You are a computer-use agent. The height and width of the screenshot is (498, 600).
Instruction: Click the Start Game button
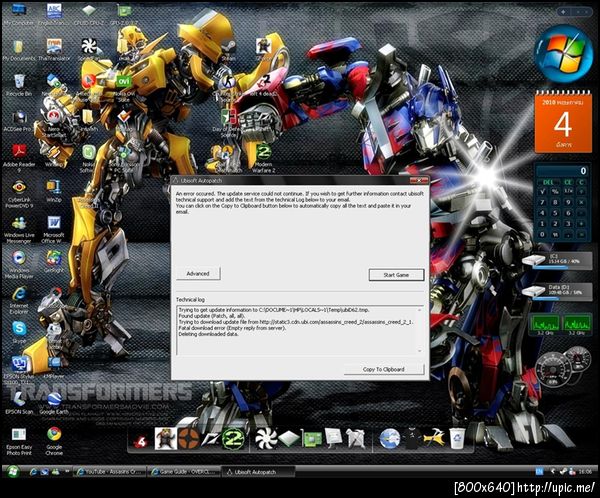pyautogui.click(x=396, y=275)
